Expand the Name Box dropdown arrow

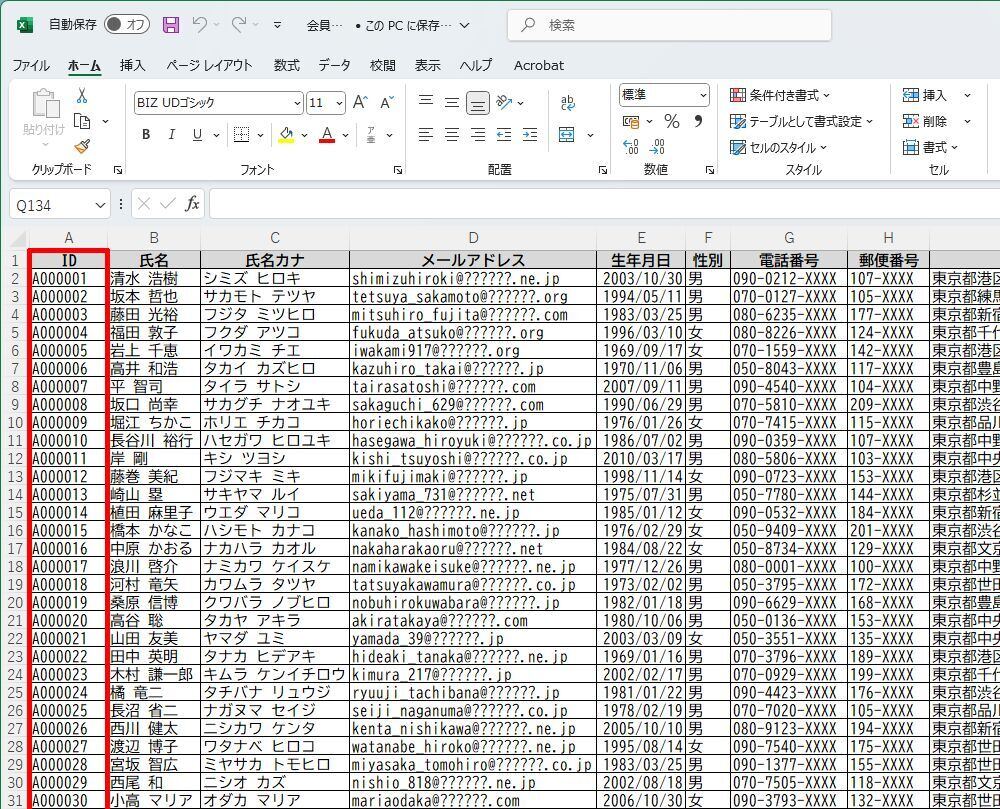[x=99, y=205]
